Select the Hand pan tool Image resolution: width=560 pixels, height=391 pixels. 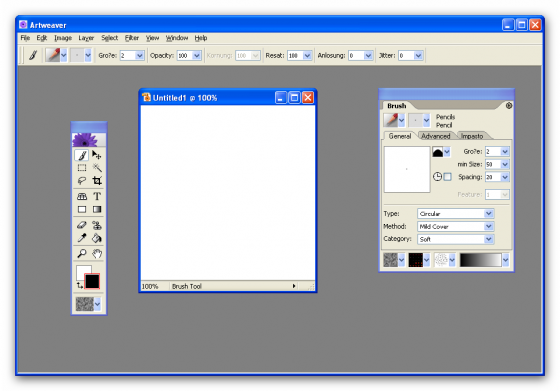pyautogui.click(x=97, y=254)
